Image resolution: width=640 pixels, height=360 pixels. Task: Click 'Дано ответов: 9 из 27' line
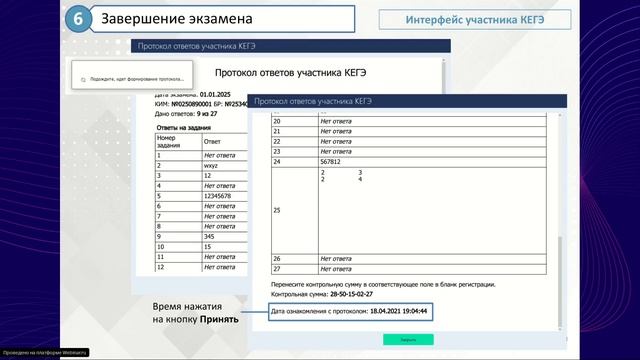coord(186,114)
